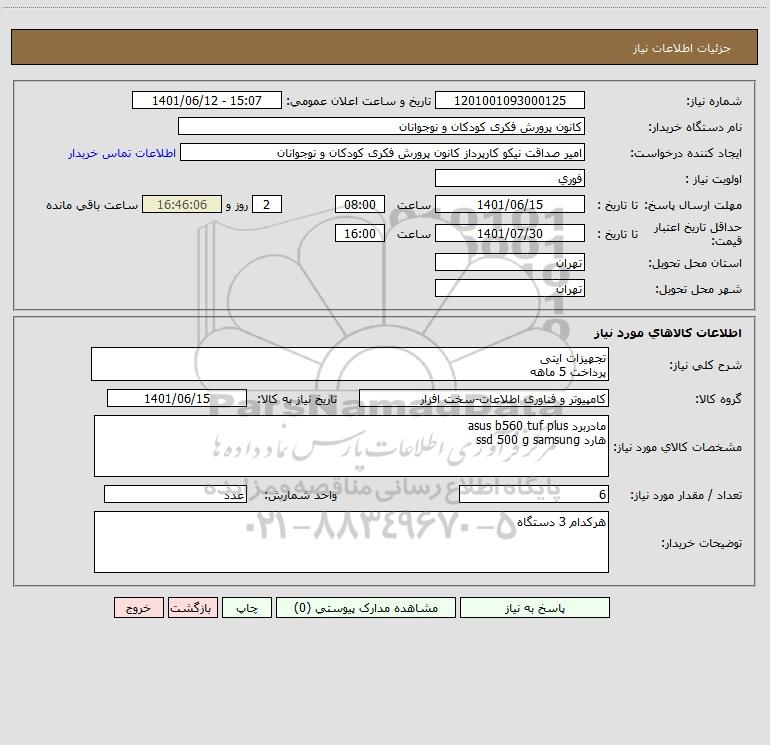Click the 'شهر محل تحویل:' label
The image size is (770, 745).
698,289
